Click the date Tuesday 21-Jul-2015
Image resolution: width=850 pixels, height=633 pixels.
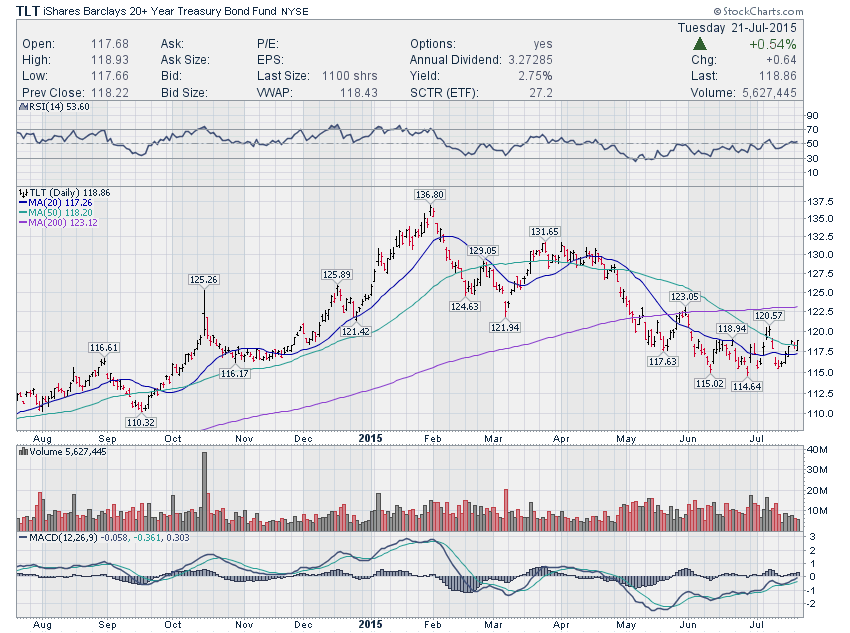[737, 28]
